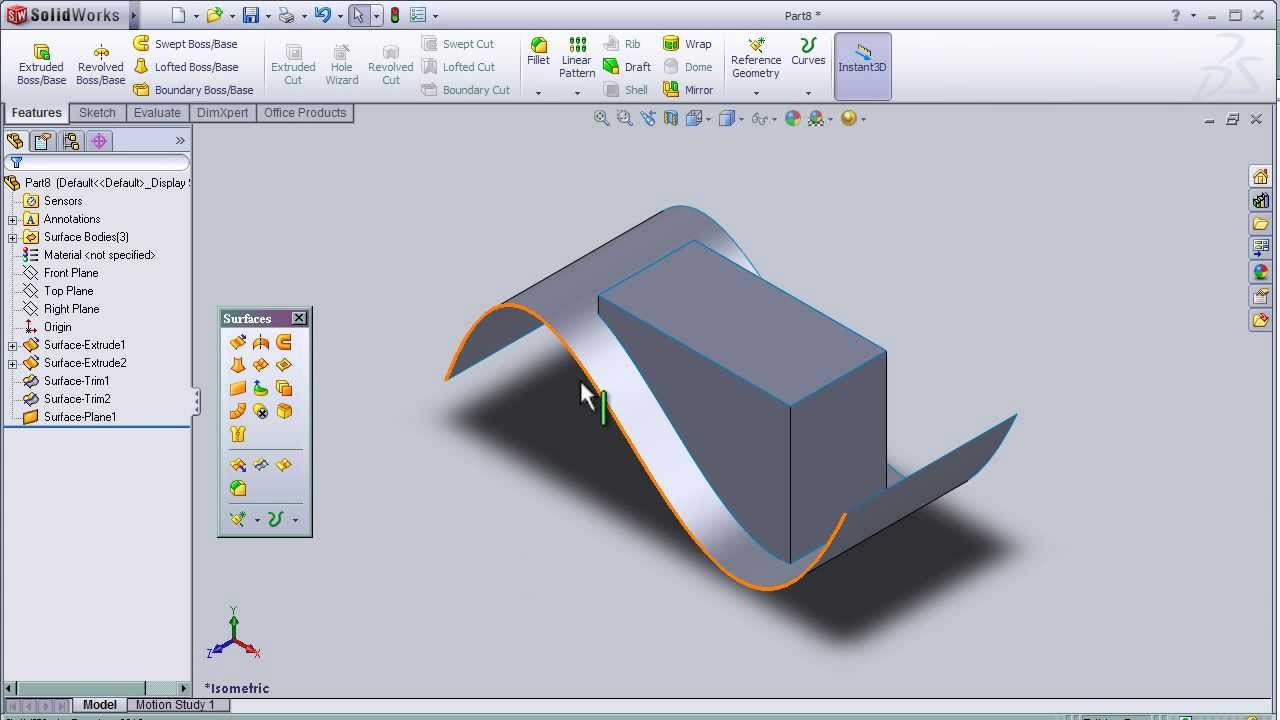Click the Mirror button

point(688,90)
